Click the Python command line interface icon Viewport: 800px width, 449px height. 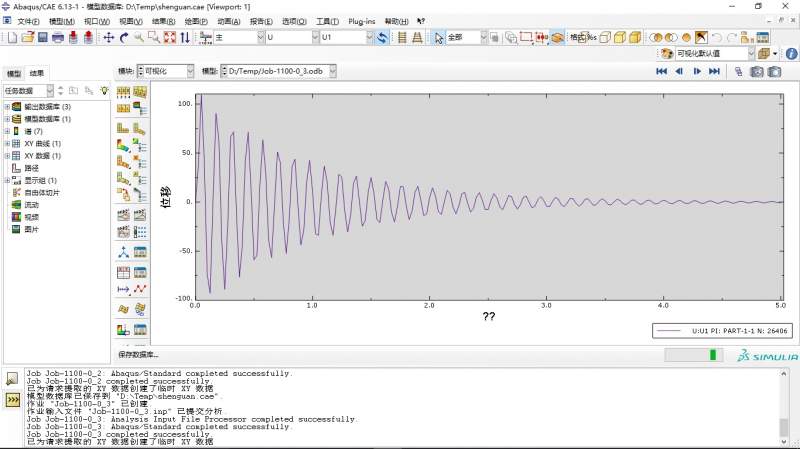(x=13, y=400)
